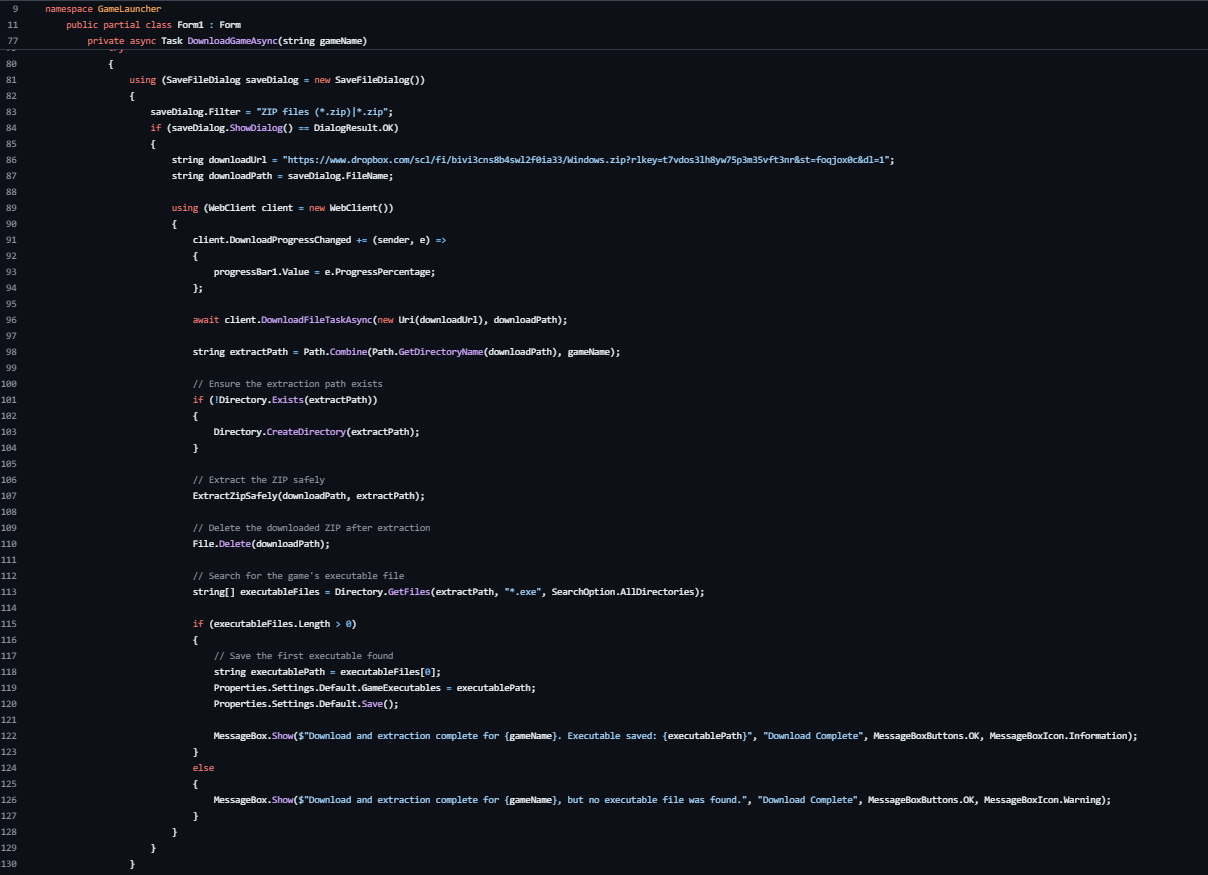Click line number 96 in the gutter
The height and width of the screenshot is (875, 1208).
(11, 320)
